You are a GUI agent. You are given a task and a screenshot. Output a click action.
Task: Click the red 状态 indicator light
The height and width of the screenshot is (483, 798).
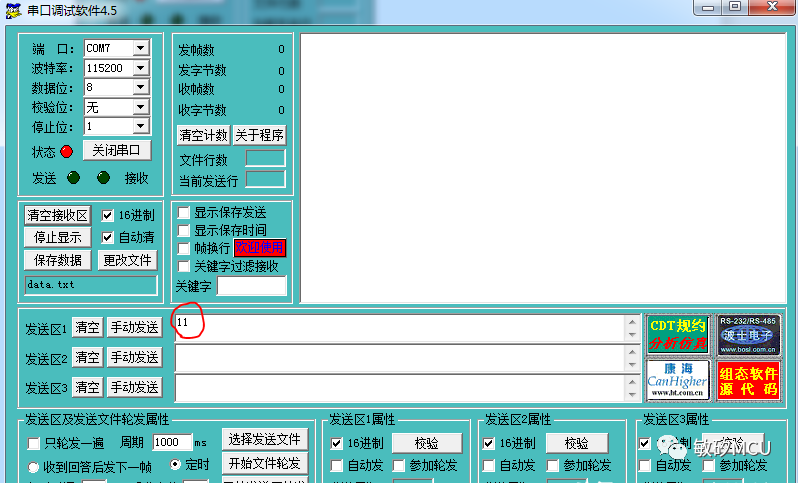click(67, 152)
